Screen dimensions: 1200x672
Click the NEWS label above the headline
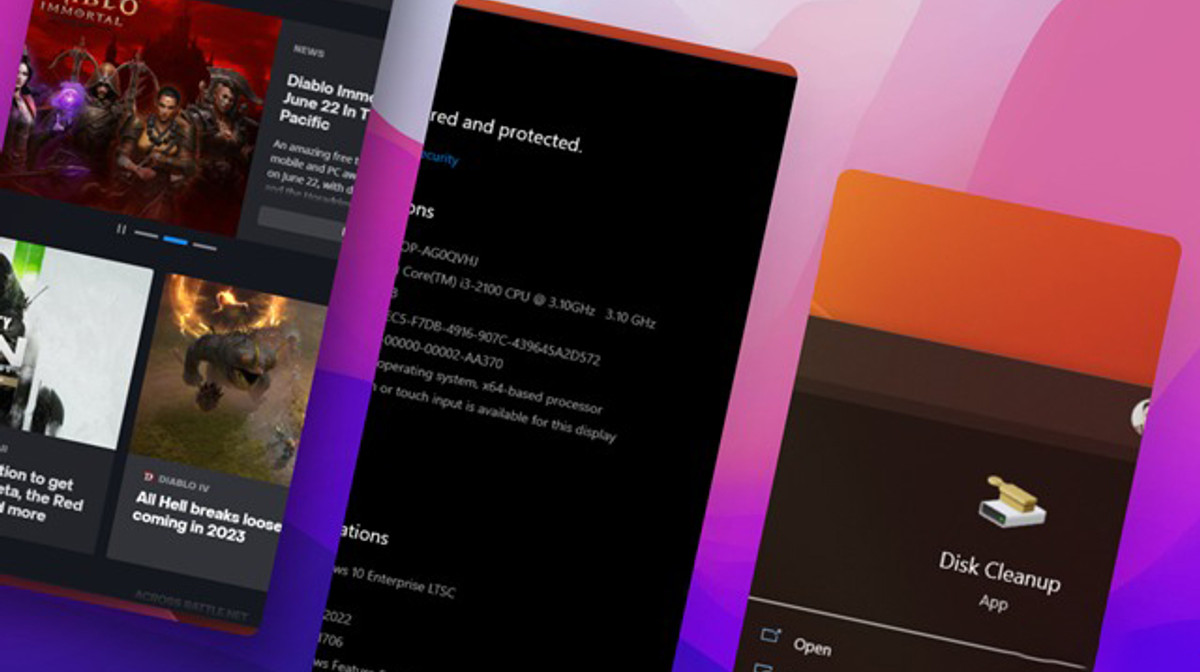tap(311, 50)
